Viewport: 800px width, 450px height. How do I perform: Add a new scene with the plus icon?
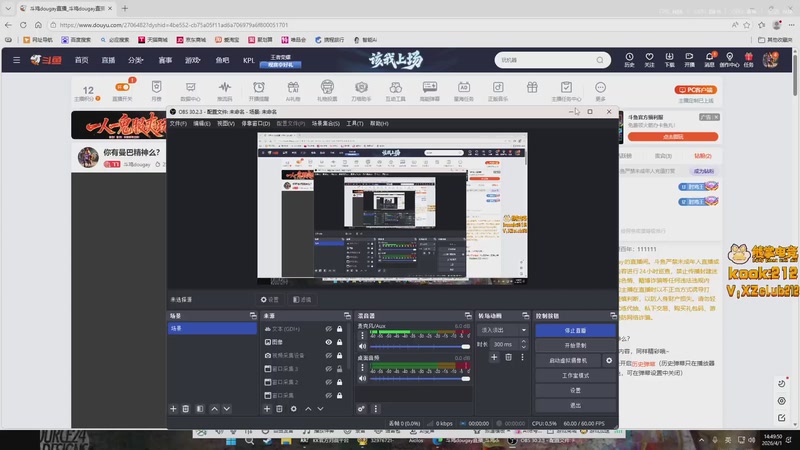click(x=173, y=409)
